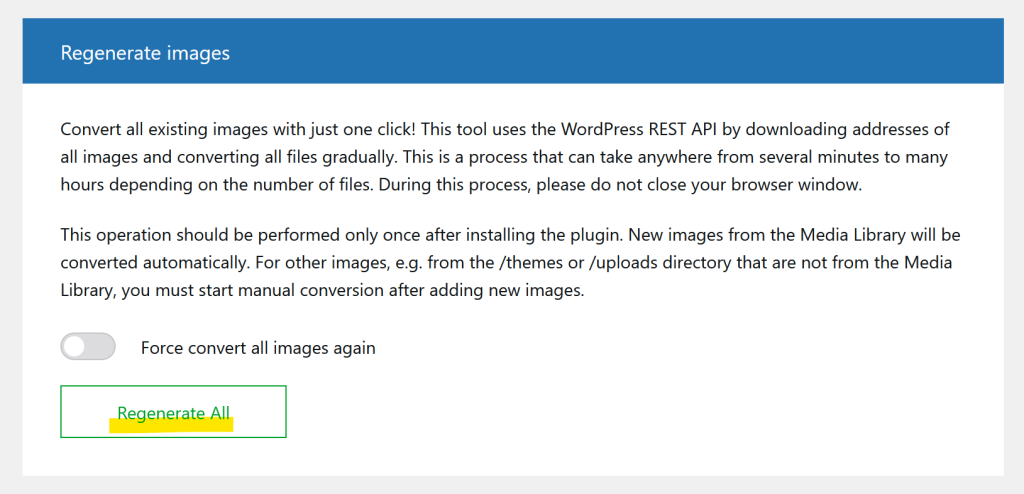Toggle the Force convert all images switch
This screenshot has width=1024, height=494.
pyautogui.click(x=88, y=347)
